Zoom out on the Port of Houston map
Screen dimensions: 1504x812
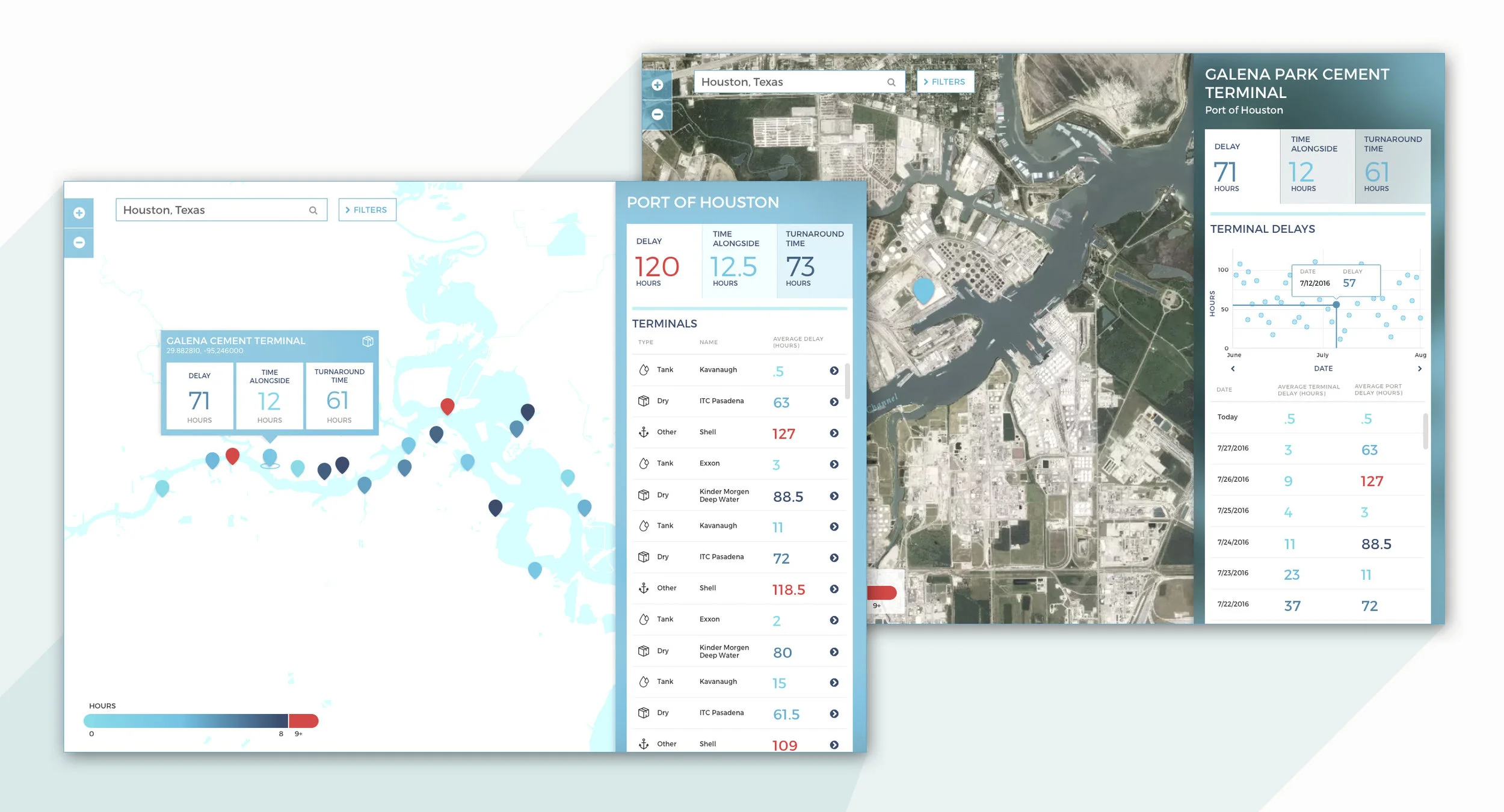click(x=79, y=242)
